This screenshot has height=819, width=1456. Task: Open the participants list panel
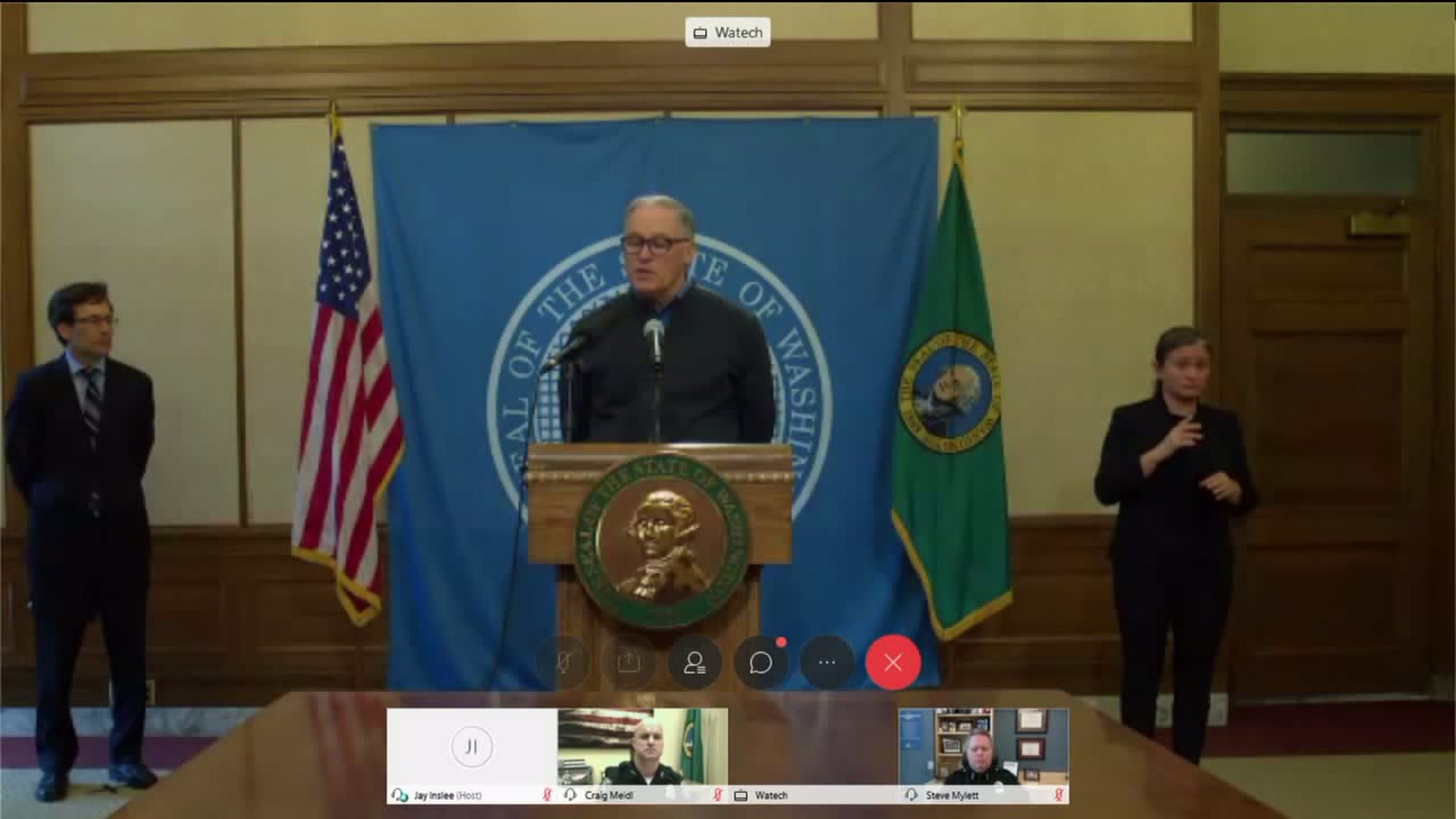[x=695, y=663]
